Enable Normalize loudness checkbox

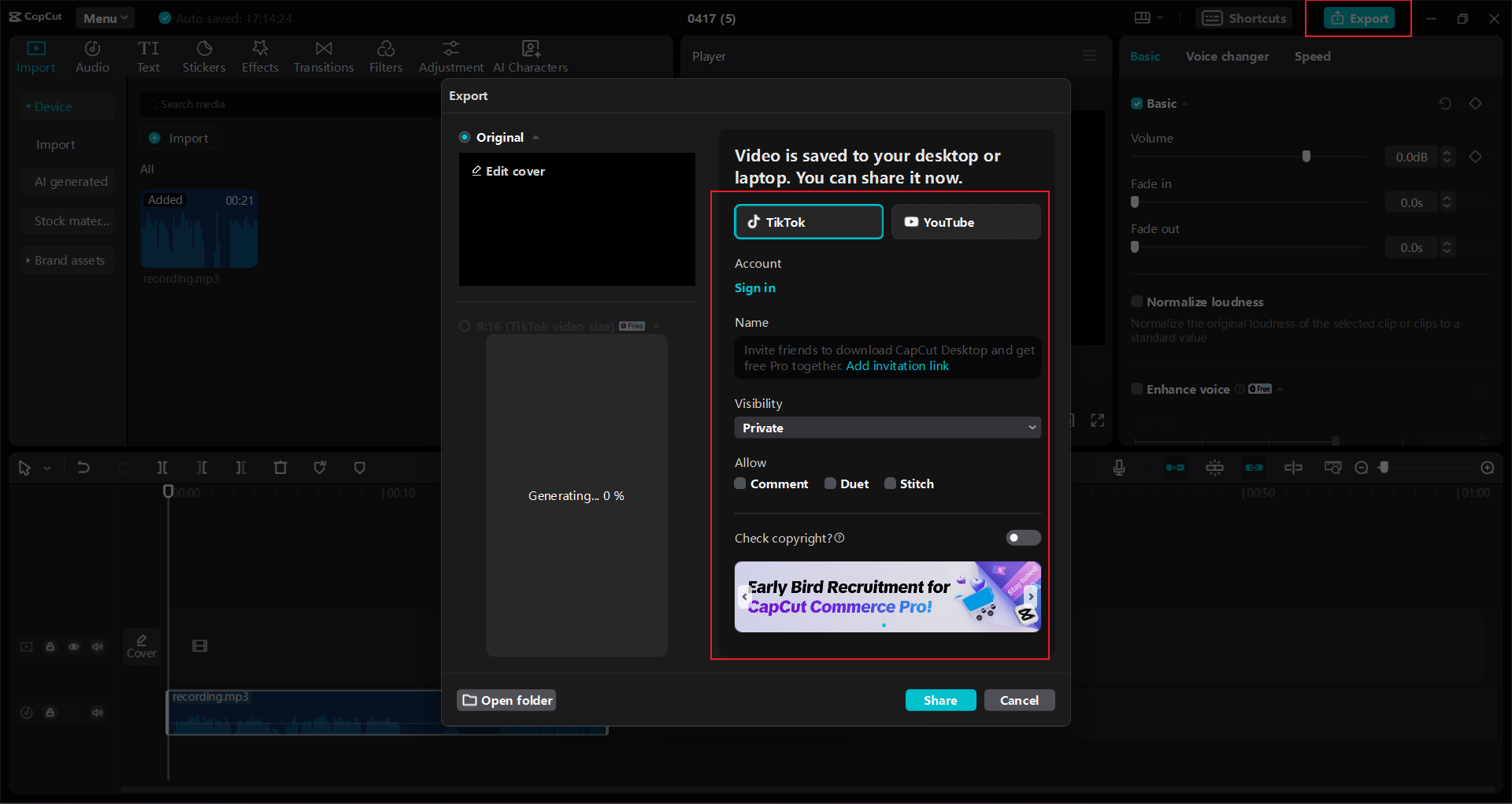point(1137,302)
